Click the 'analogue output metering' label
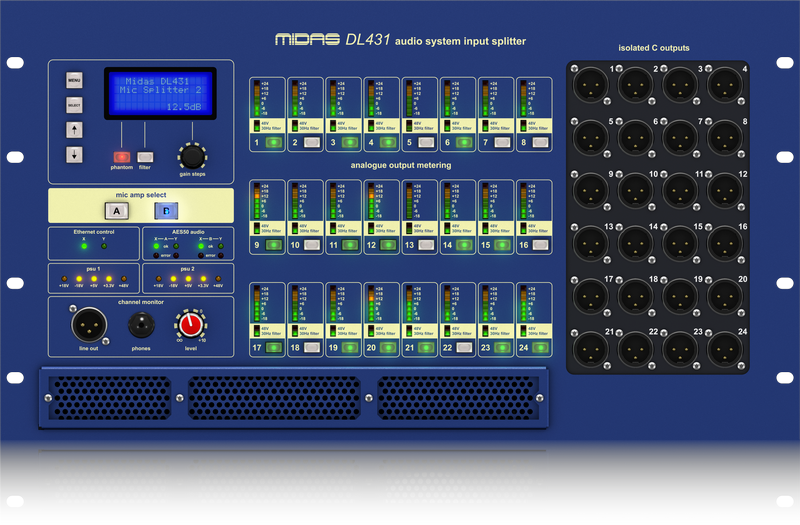 (x=401, y=165)
